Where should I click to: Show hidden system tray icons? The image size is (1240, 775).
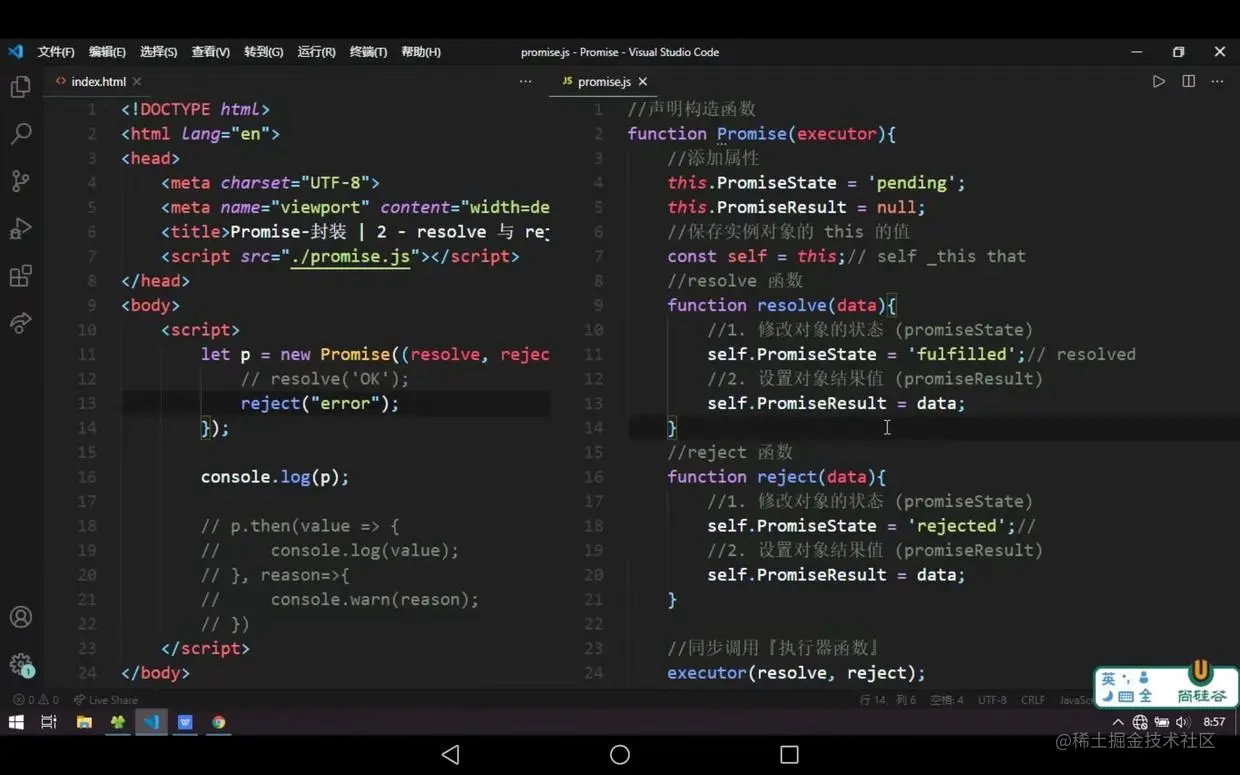click(1118, 722)
